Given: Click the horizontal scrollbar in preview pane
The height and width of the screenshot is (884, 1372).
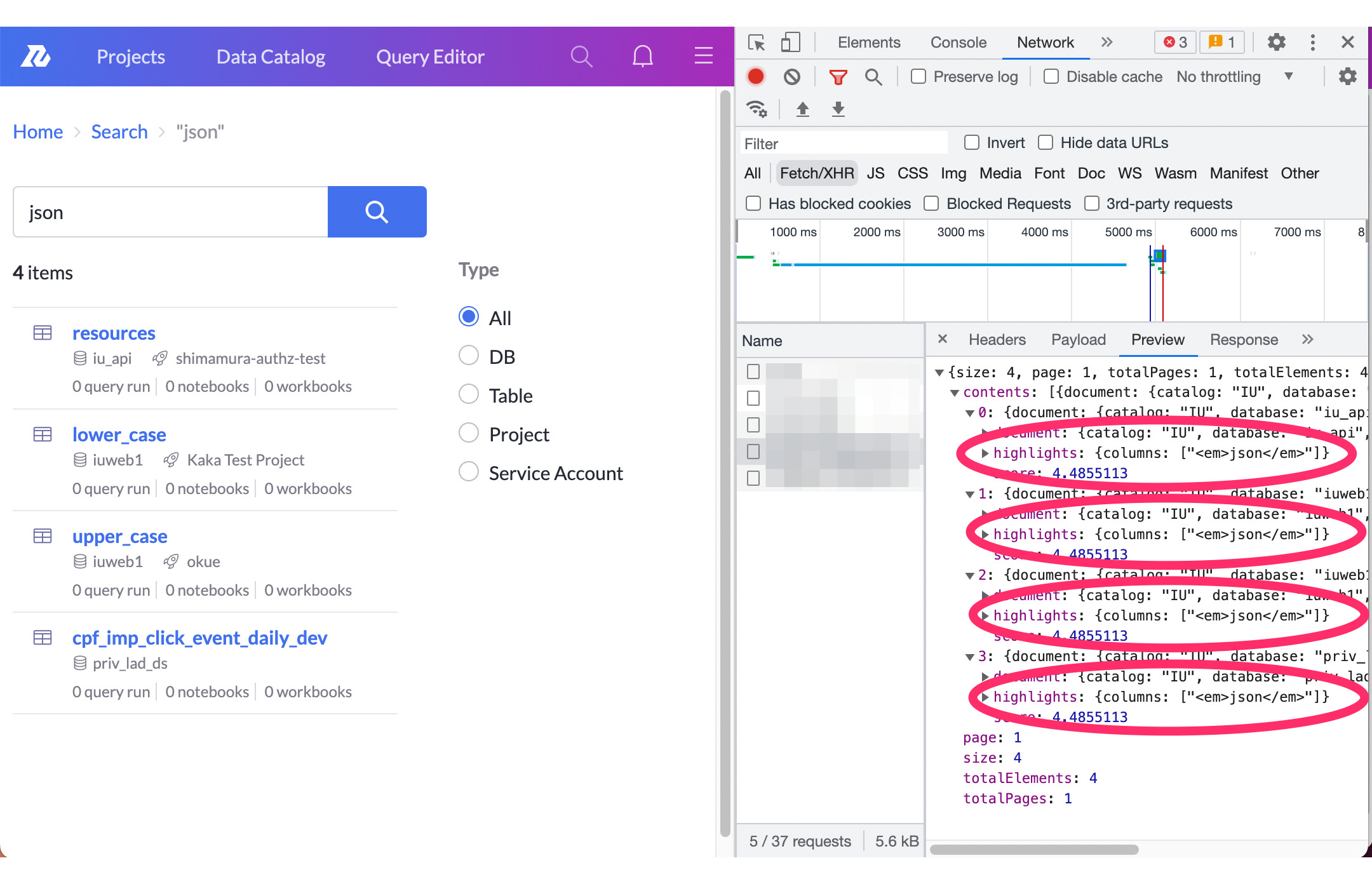Looking at the screenshot, I should click(1034, 850).
